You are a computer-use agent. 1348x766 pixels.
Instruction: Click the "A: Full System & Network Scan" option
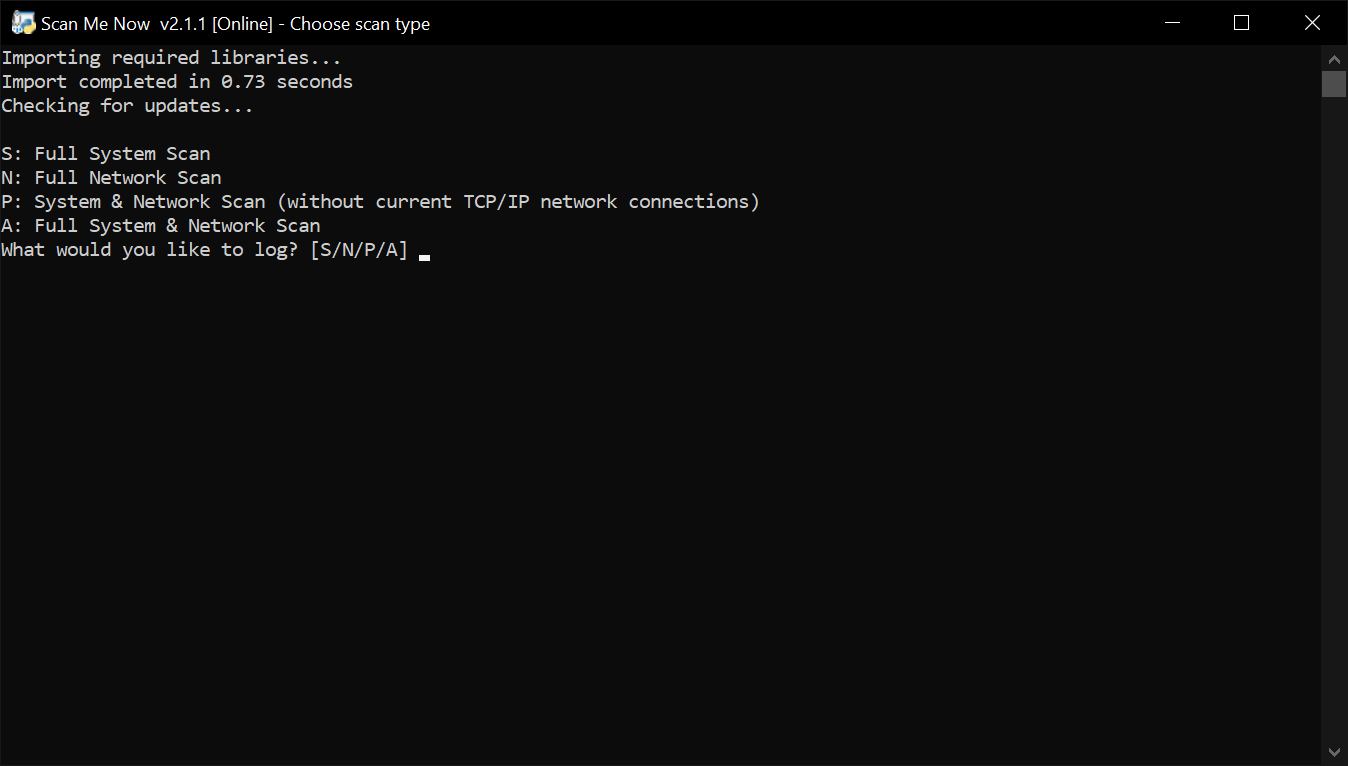pyautogui.click(x=161, y=226)
